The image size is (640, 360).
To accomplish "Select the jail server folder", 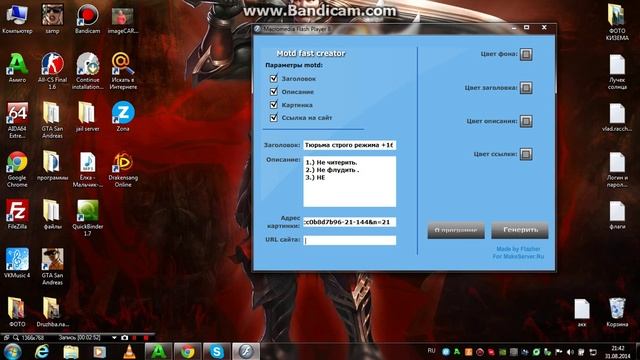I will pos(87,117).
